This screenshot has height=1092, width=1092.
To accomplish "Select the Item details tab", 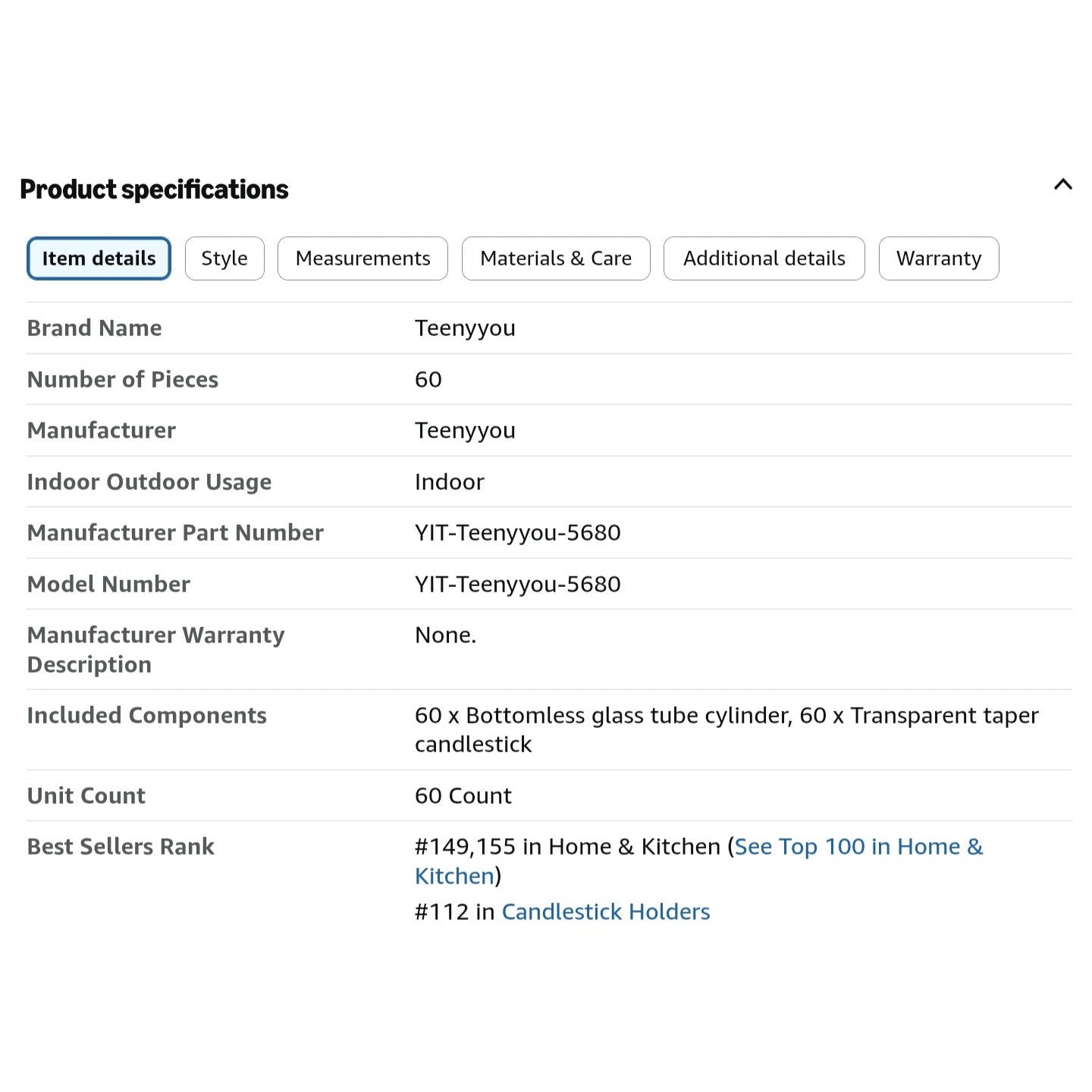I will (99, 259).
